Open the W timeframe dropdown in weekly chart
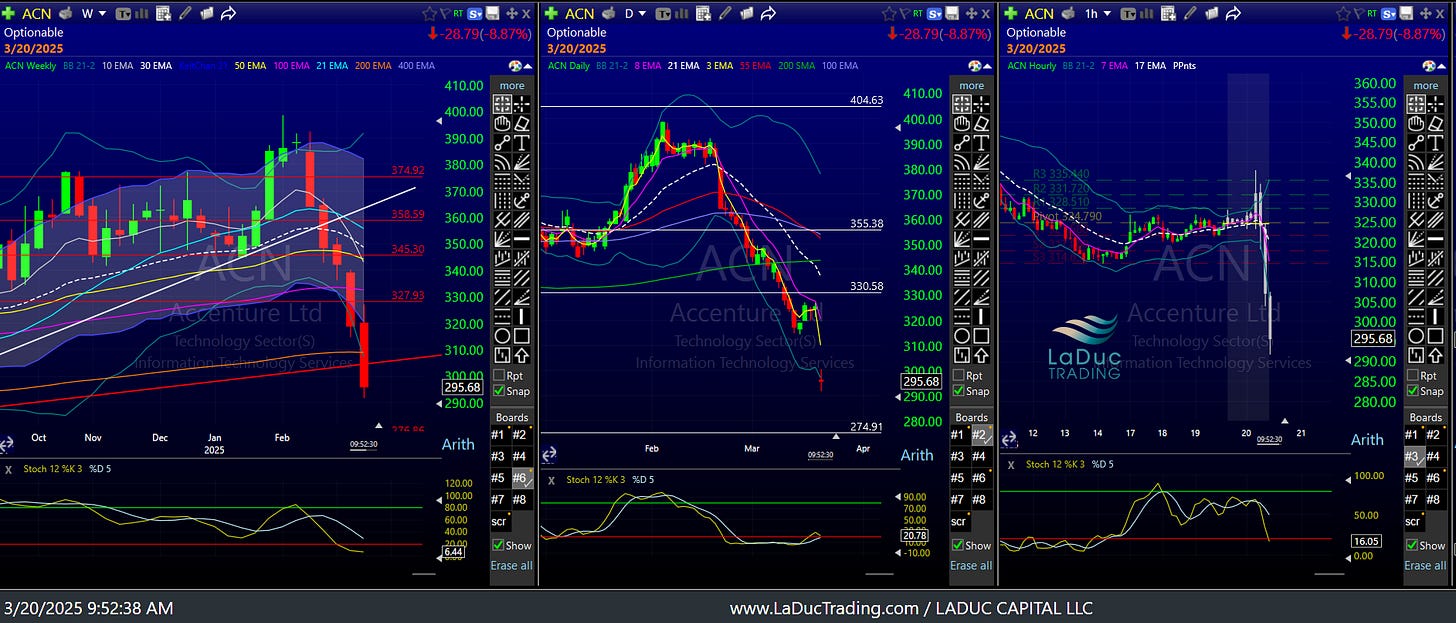Image resolution: width=1456 pixels, height=623 pixels. tap(94, 14)
